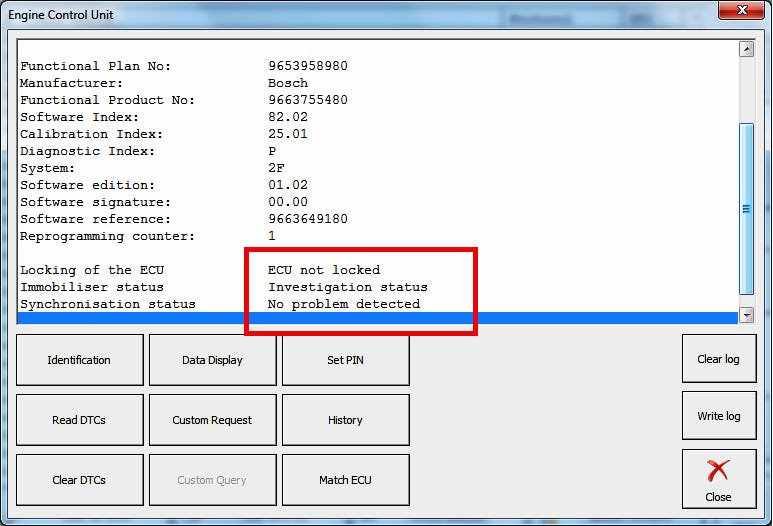
Task: Select the 'Synchronisation status' label
Action: pos(108,304)
